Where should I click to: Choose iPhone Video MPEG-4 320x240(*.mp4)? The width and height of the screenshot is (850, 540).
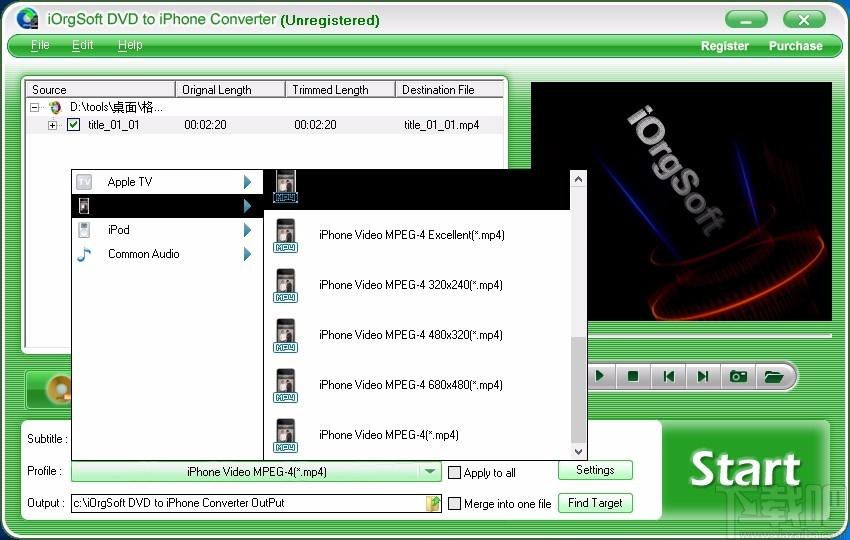click(417, 285)
